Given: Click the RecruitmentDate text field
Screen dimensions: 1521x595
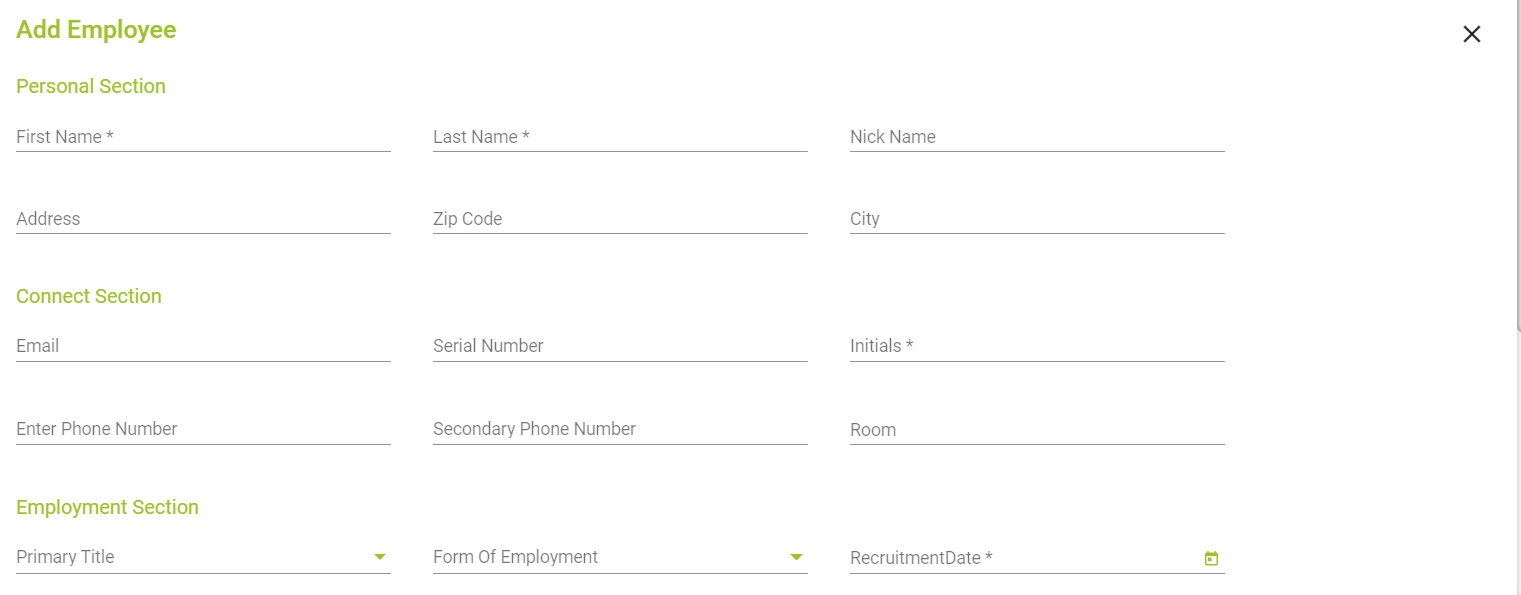Looking at the screenshot, I should pyautogui.click(x=1020, y=558).
